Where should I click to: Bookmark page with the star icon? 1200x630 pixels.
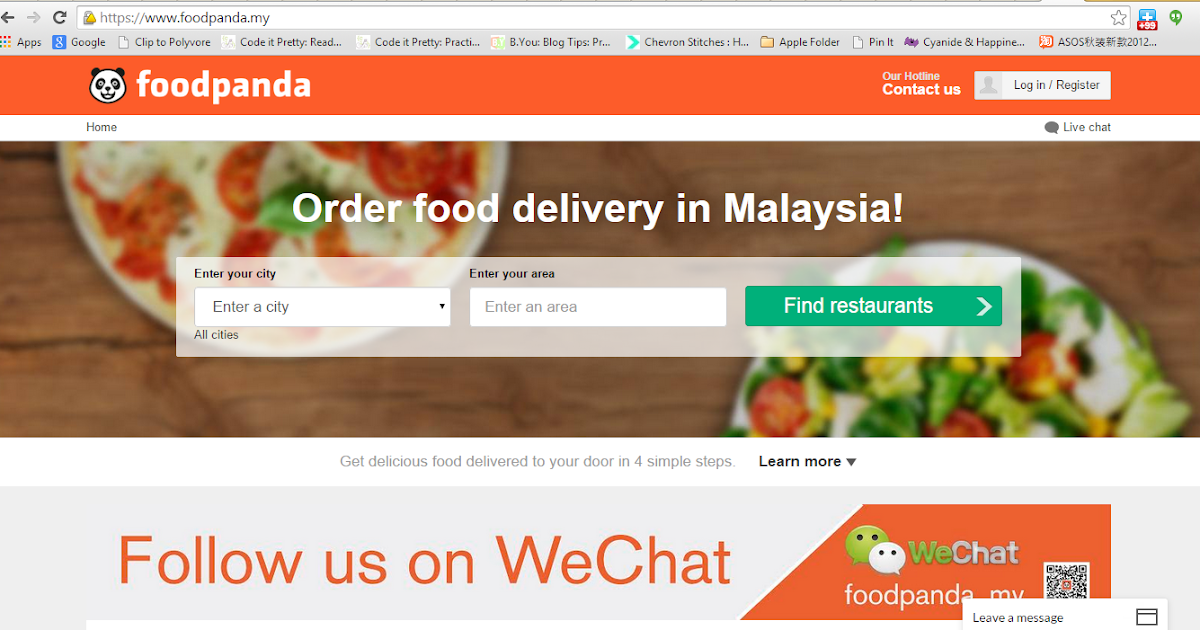[x=1118, y=17]
